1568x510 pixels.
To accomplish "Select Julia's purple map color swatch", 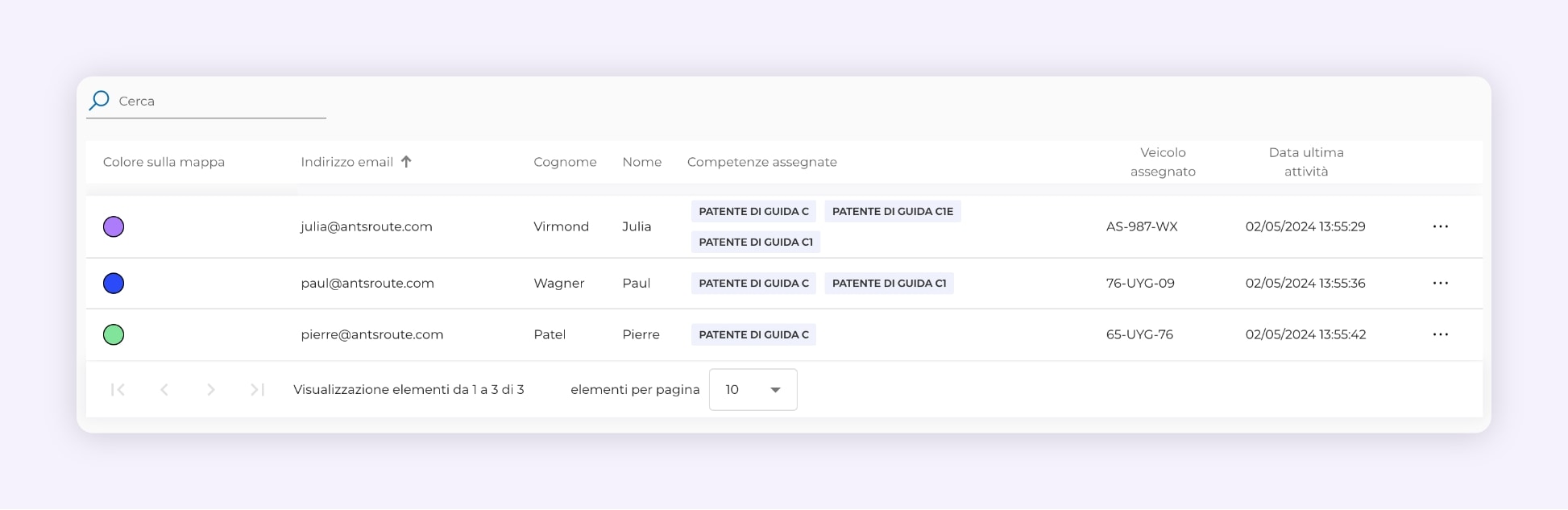I will pos(114,227).
